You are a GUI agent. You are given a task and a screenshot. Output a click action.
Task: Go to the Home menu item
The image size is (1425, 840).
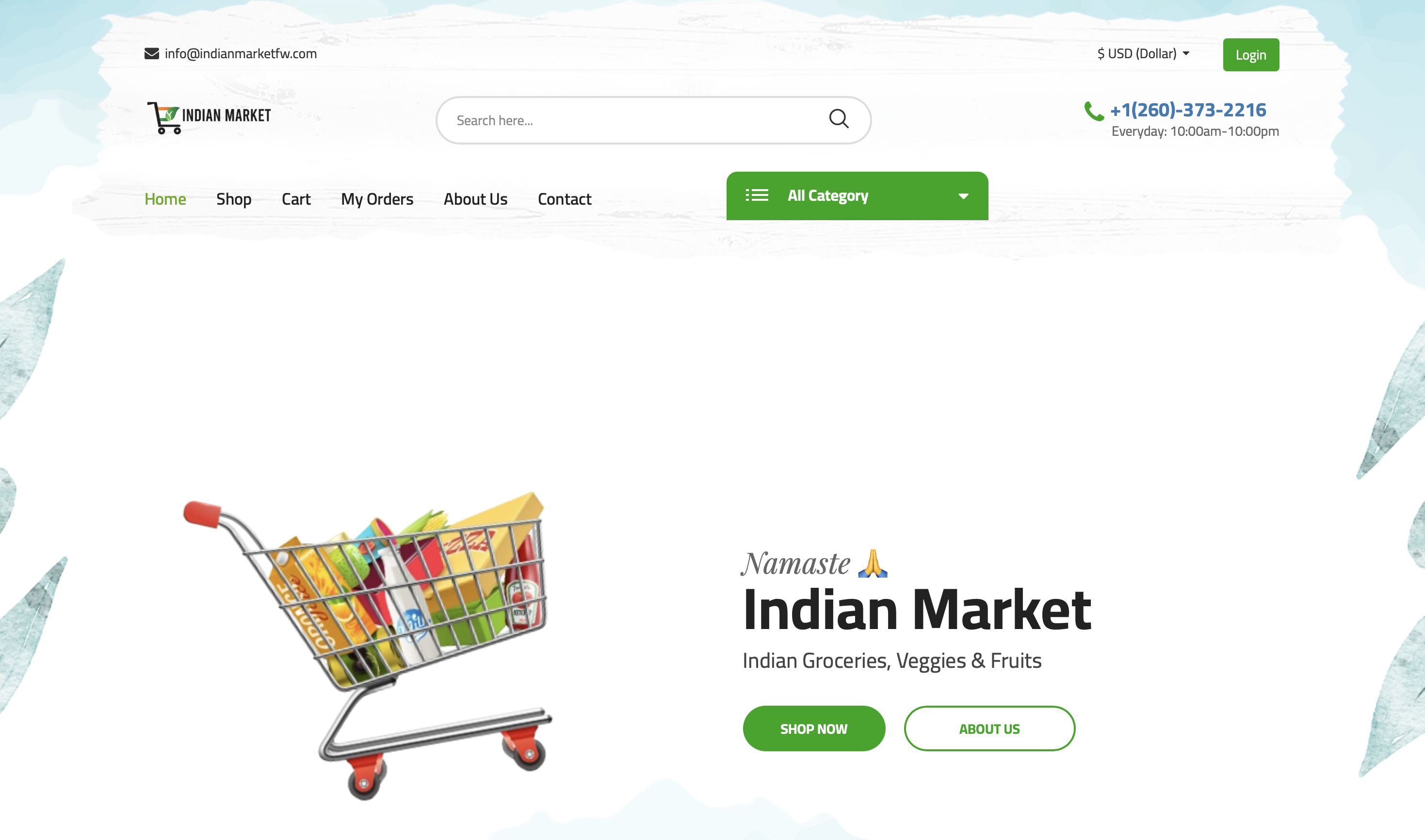point(165,199)
